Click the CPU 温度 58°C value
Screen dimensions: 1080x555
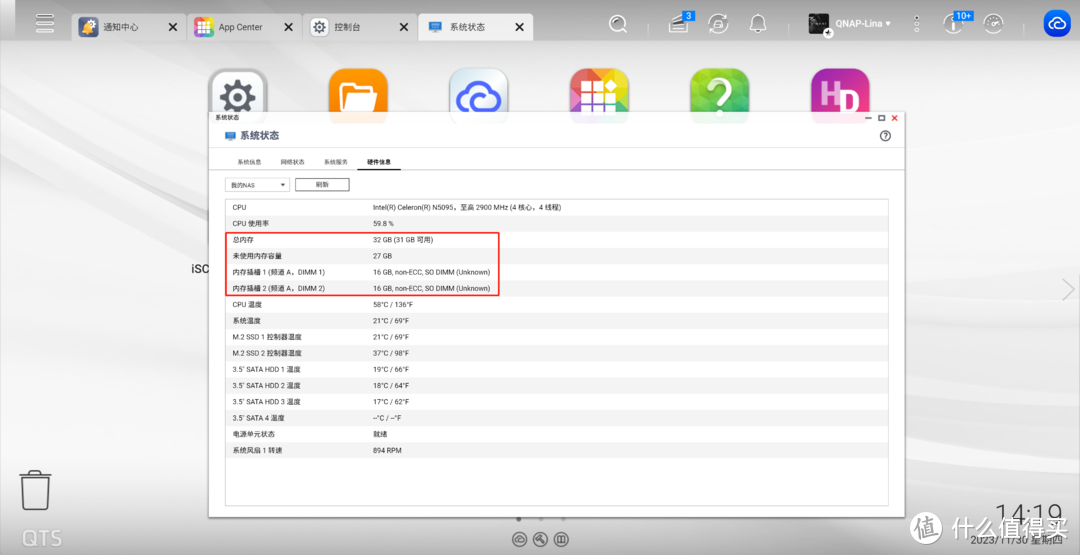pyautogui.click(x=393, y=304)
